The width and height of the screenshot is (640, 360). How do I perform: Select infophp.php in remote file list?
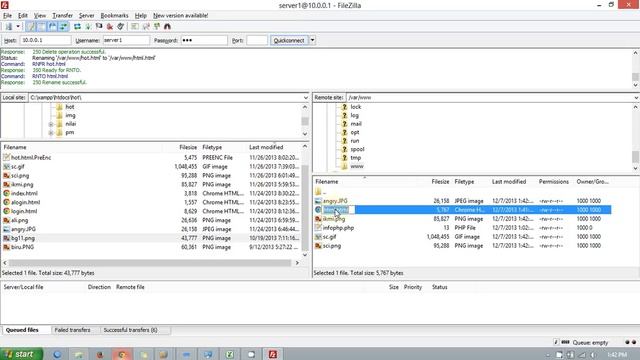tap(338, 228)
